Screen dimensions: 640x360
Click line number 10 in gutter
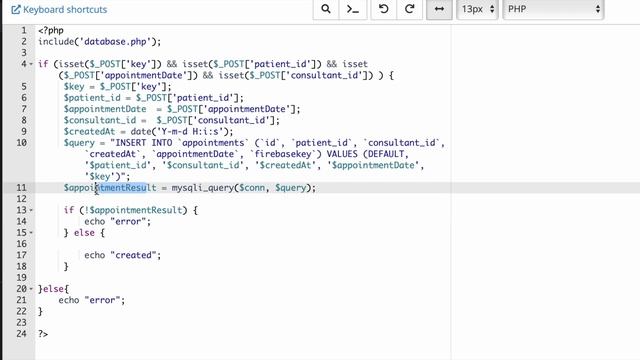click(x=21, y=143)
